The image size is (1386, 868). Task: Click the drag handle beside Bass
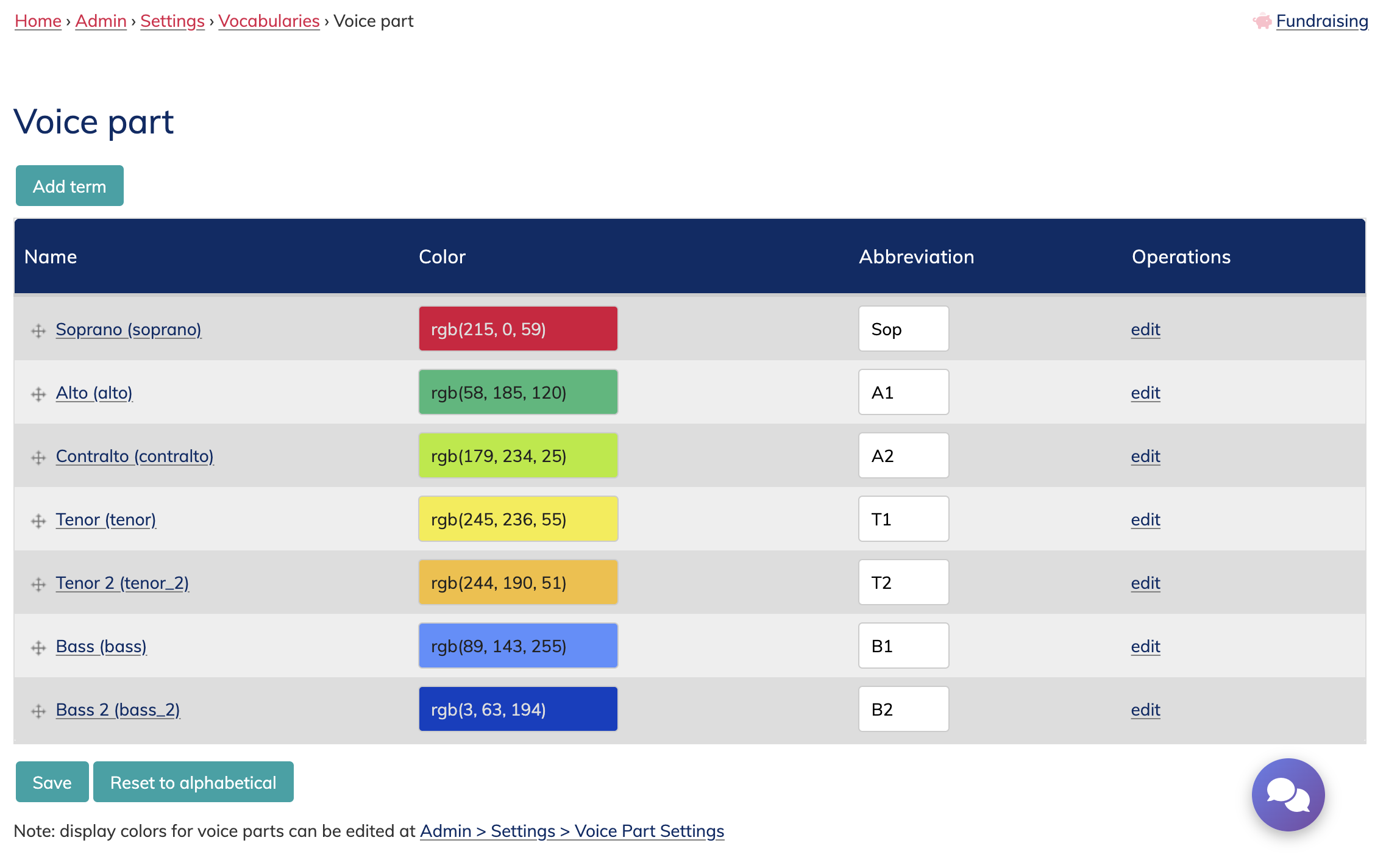[x=38, y=647]
